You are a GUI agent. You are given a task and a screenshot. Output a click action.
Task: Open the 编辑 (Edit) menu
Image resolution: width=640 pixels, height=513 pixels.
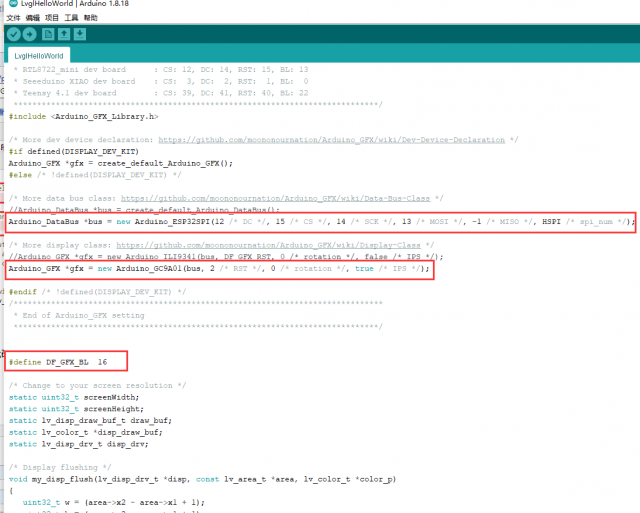click(33, 18)
